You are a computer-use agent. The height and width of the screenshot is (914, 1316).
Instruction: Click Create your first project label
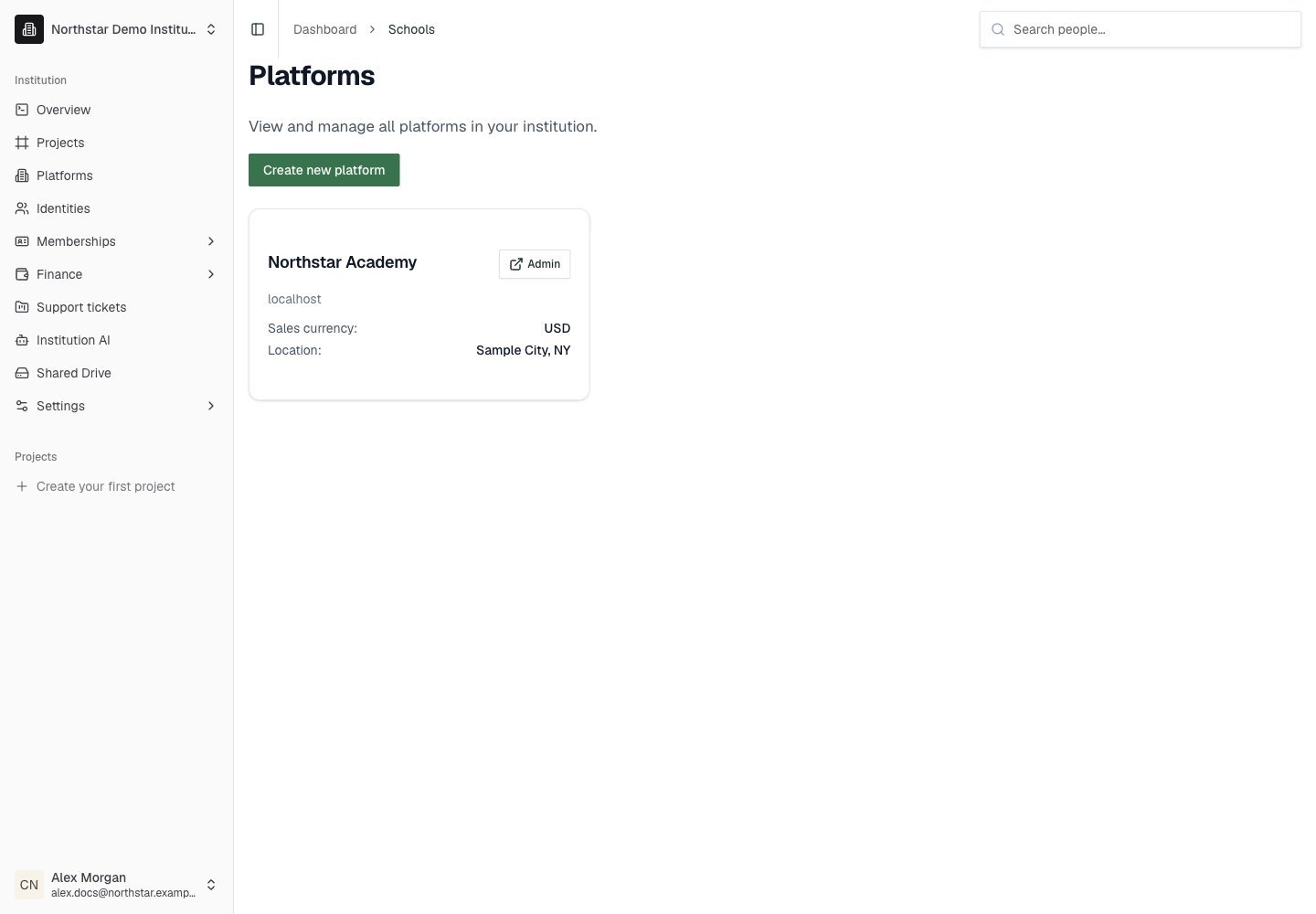[106, 486]
